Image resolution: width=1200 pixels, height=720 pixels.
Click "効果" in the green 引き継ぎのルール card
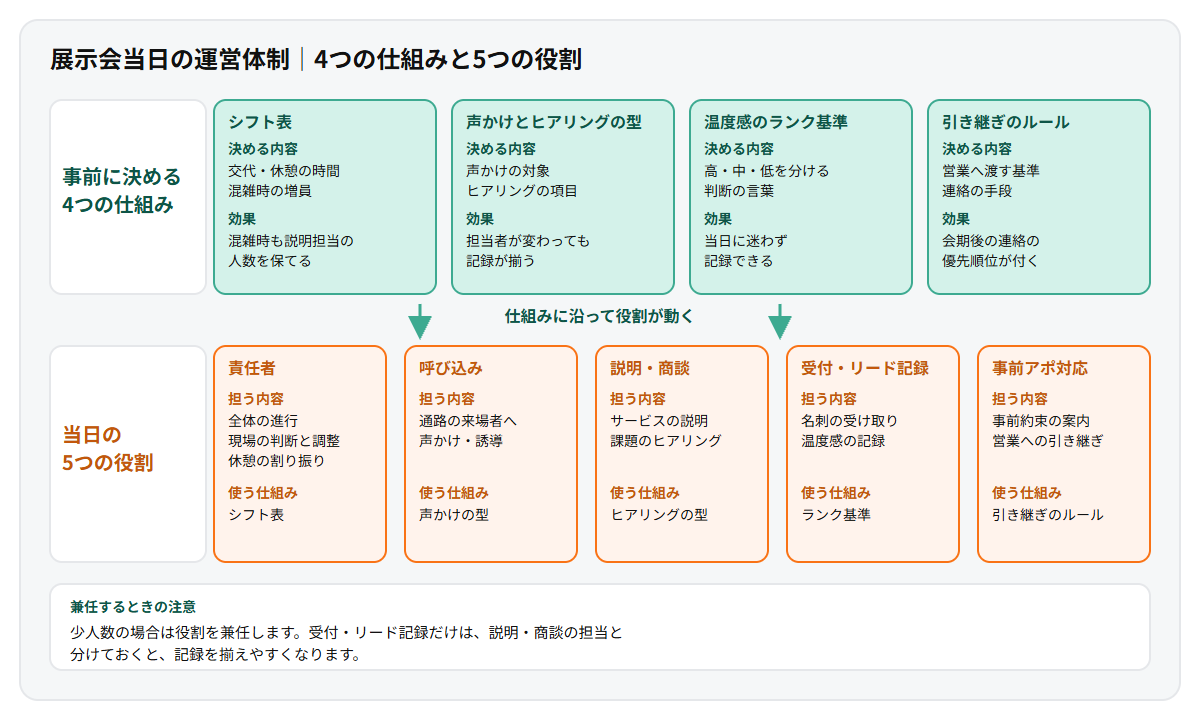(x=956, y=219)
